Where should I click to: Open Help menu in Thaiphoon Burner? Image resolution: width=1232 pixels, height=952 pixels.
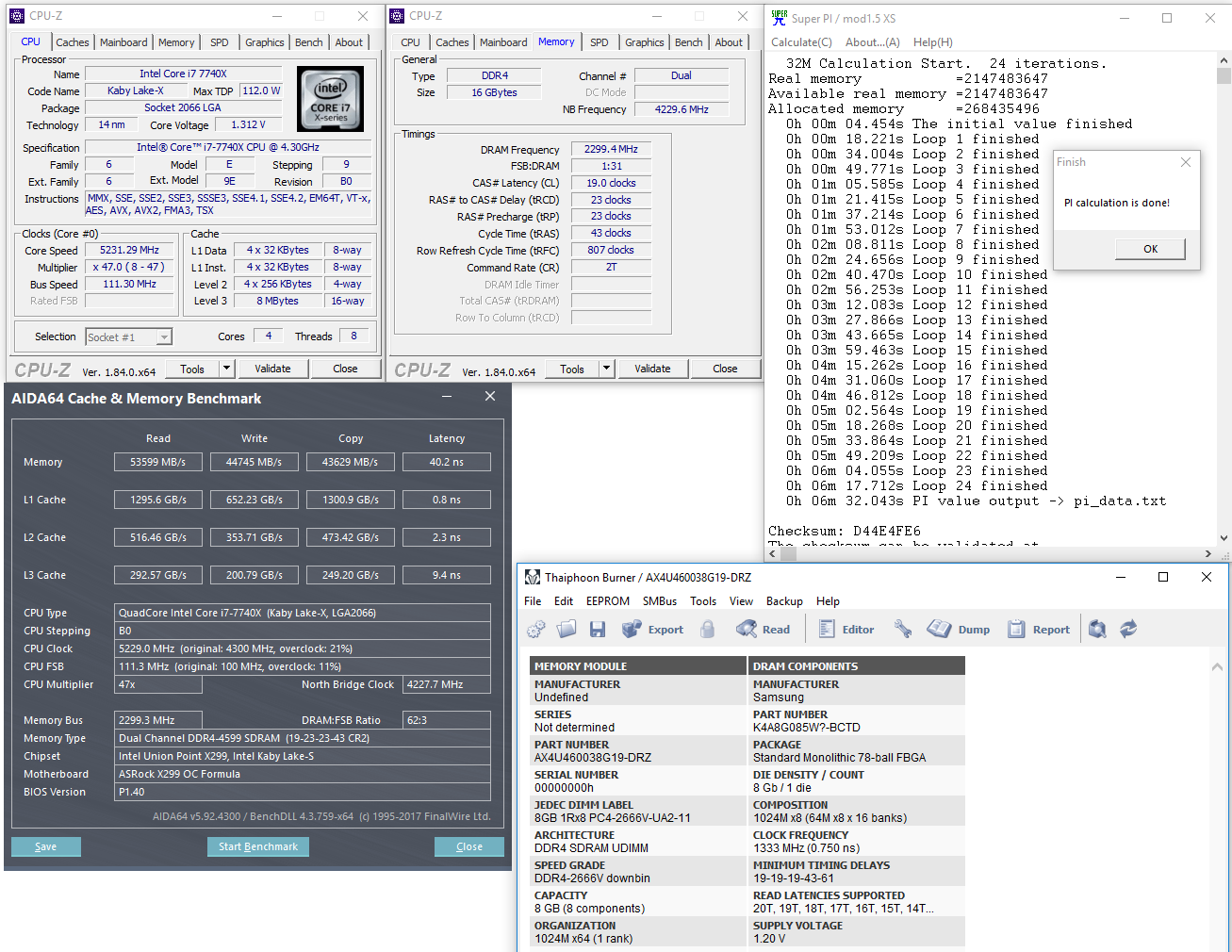(x=828, y=601)
